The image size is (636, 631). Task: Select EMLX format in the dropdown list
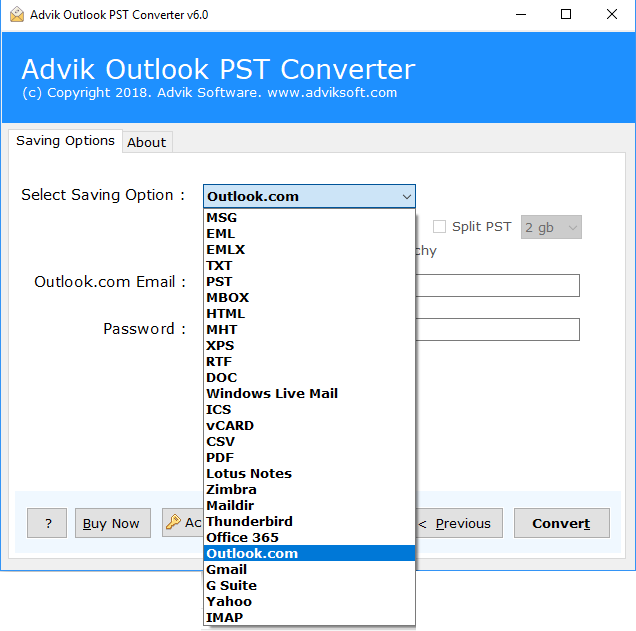[x=309, y=249]
